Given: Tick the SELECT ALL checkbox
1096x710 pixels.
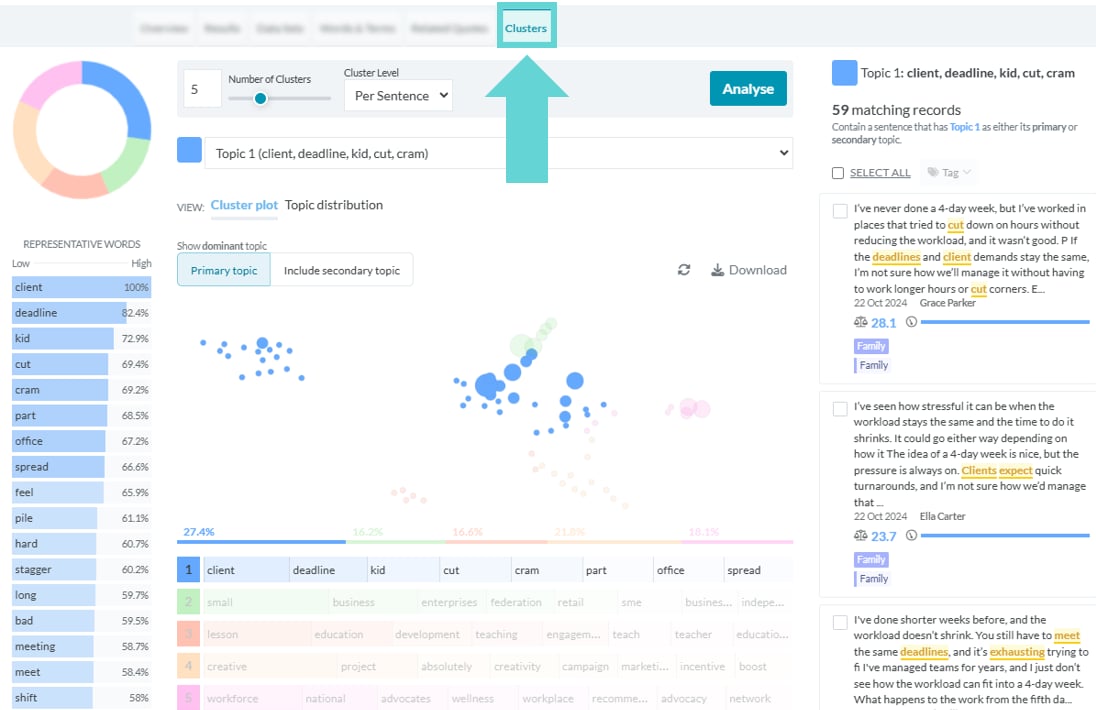Looking at the screenshot, I should pyautogui.click(x=838, y=173).
